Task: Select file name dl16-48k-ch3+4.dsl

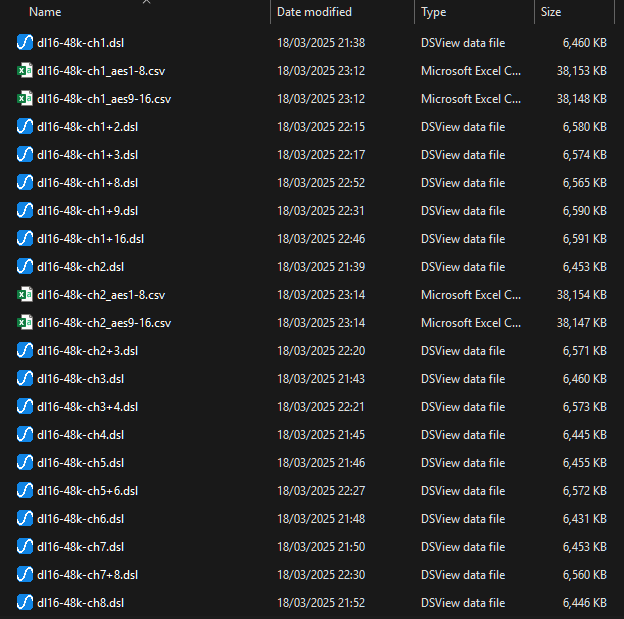Action: [87, 406]
